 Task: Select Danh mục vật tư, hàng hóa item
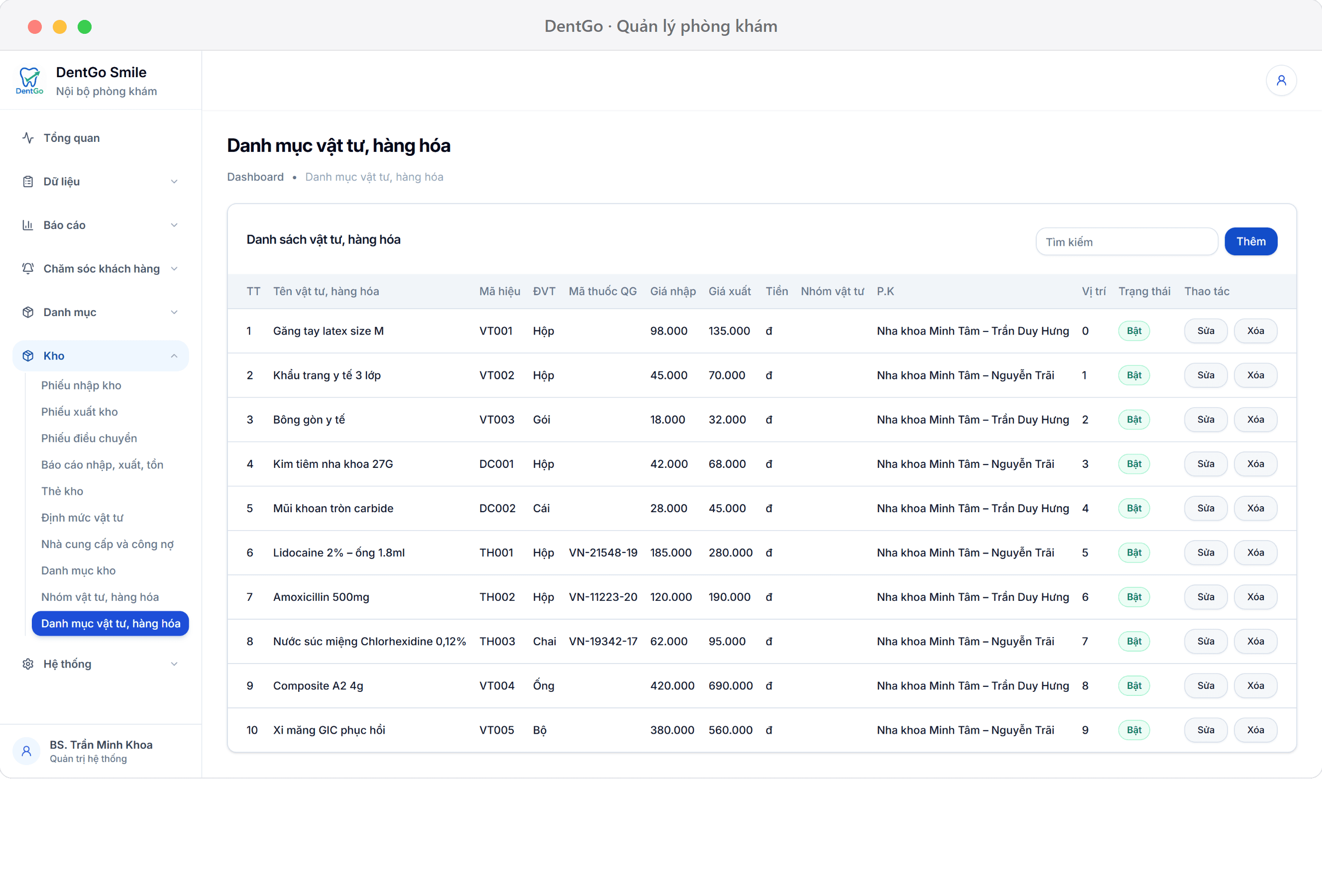click(110, 624)
